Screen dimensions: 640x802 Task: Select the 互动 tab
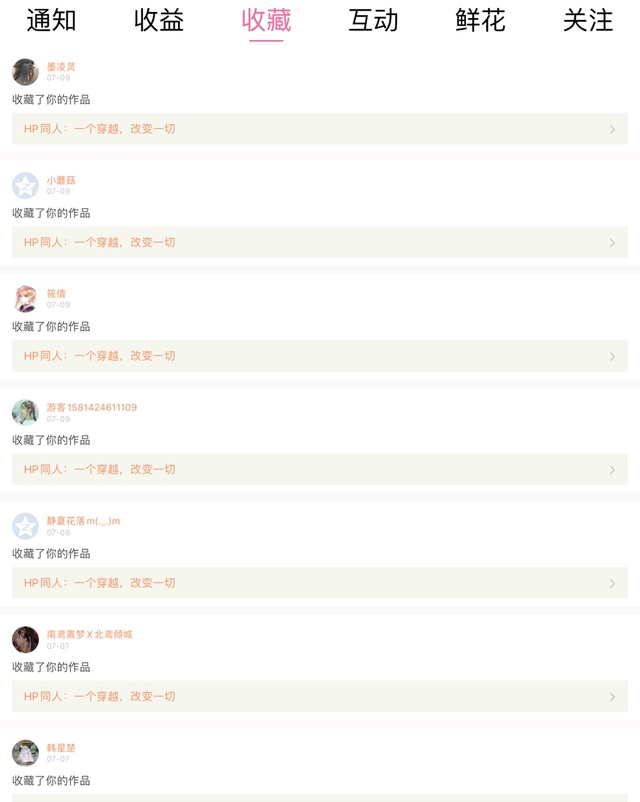373,20
